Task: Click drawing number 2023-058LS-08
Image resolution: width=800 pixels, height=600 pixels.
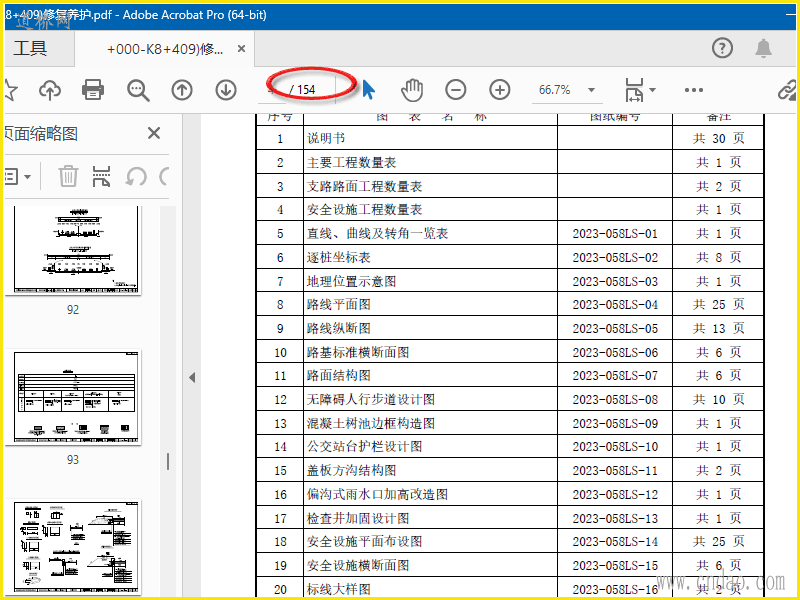Action: pos(615,399)
